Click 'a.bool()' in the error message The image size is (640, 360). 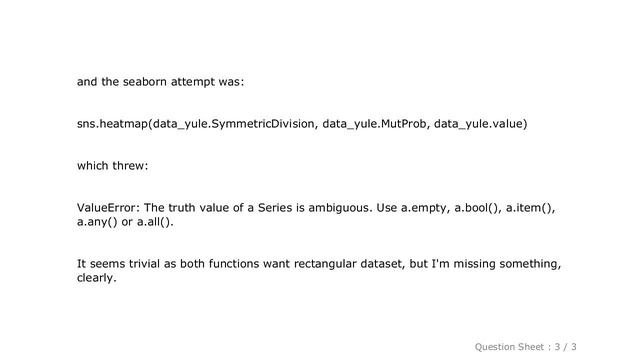point(478,208)
